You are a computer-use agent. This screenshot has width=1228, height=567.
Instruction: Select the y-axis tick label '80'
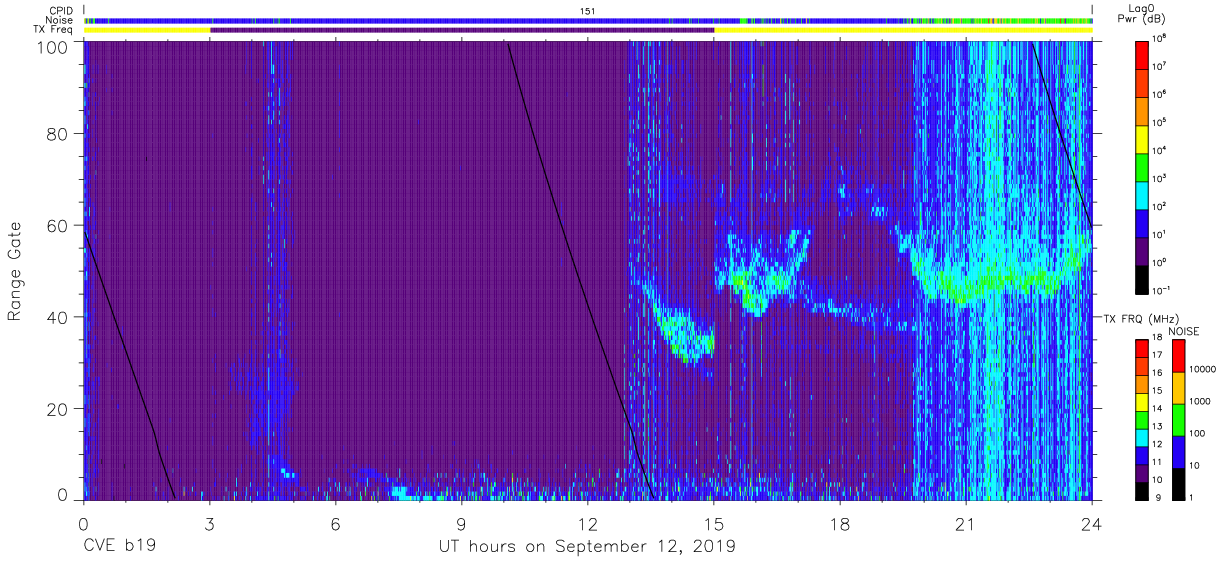point(57,134)
